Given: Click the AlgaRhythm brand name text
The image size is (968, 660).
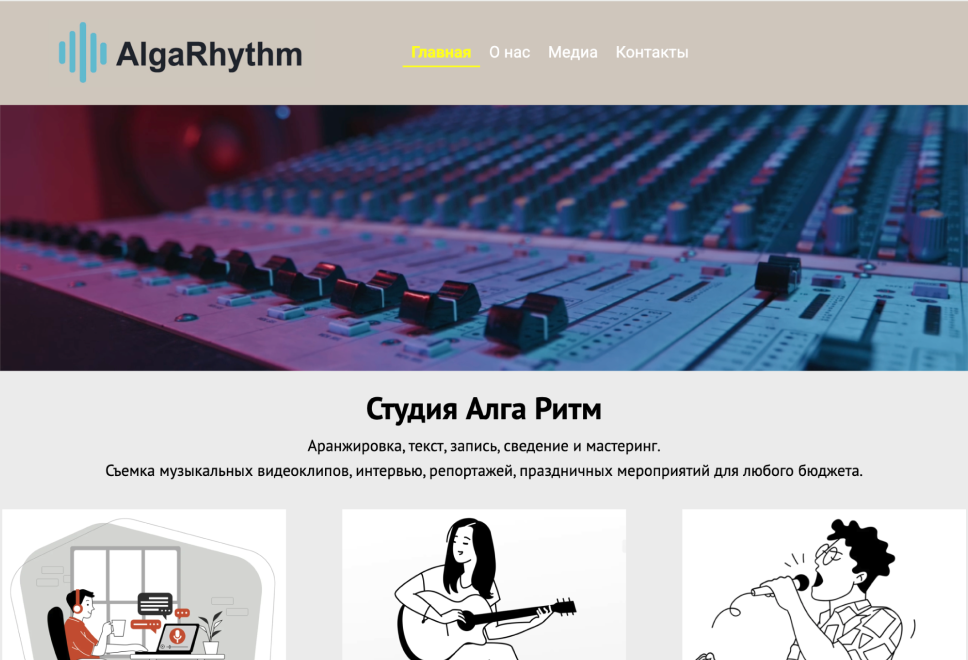Looking at the screenshot, I should [210, 53].
